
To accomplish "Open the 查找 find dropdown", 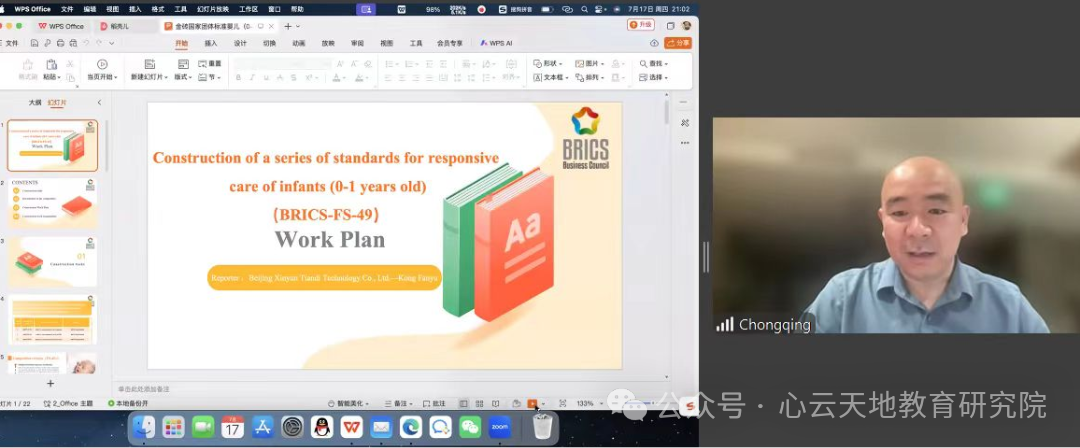I will pyautogui.click(x=654, y=63).
